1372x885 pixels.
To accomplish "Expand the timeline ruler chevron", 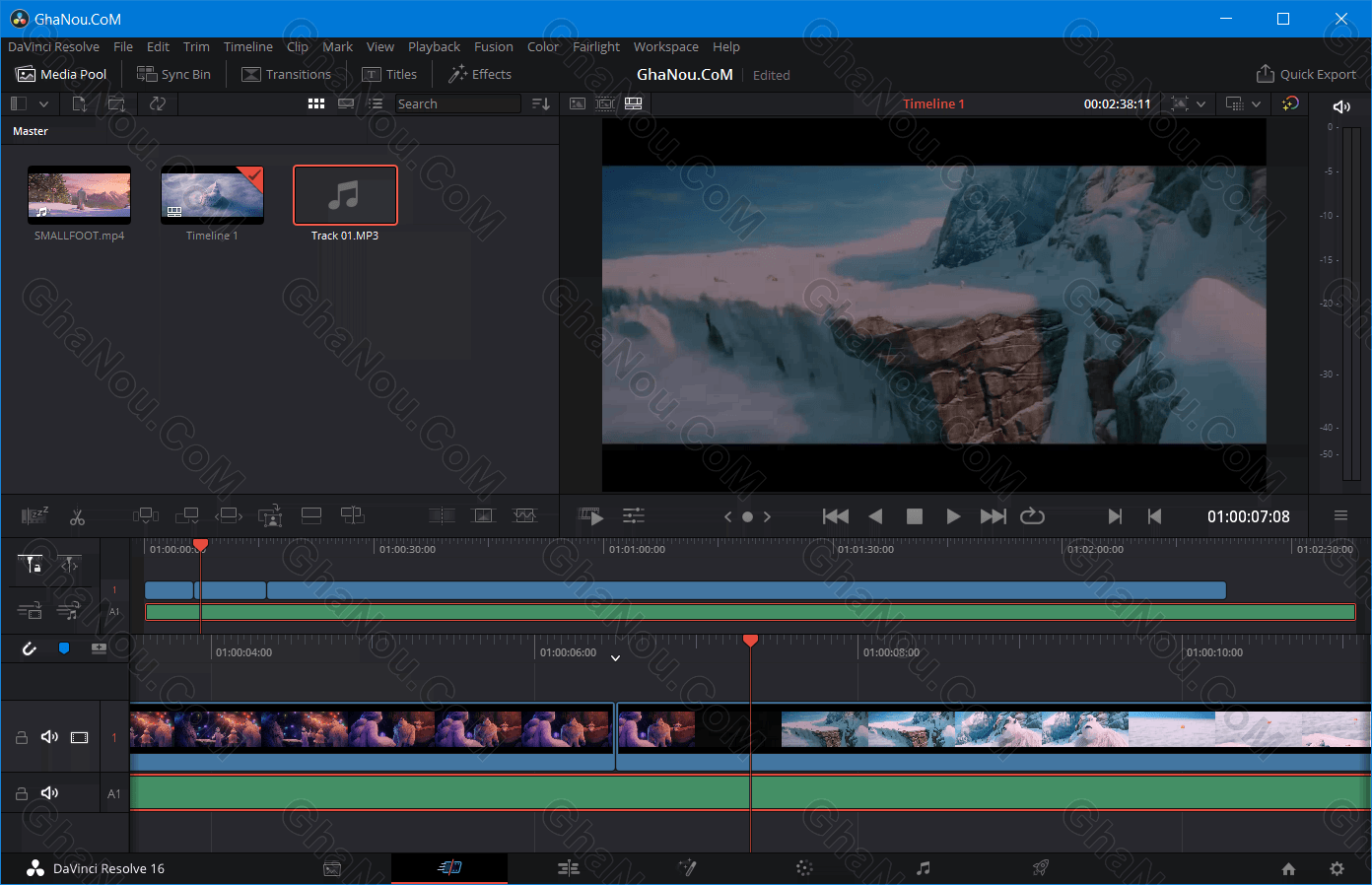I will [615, 657].
